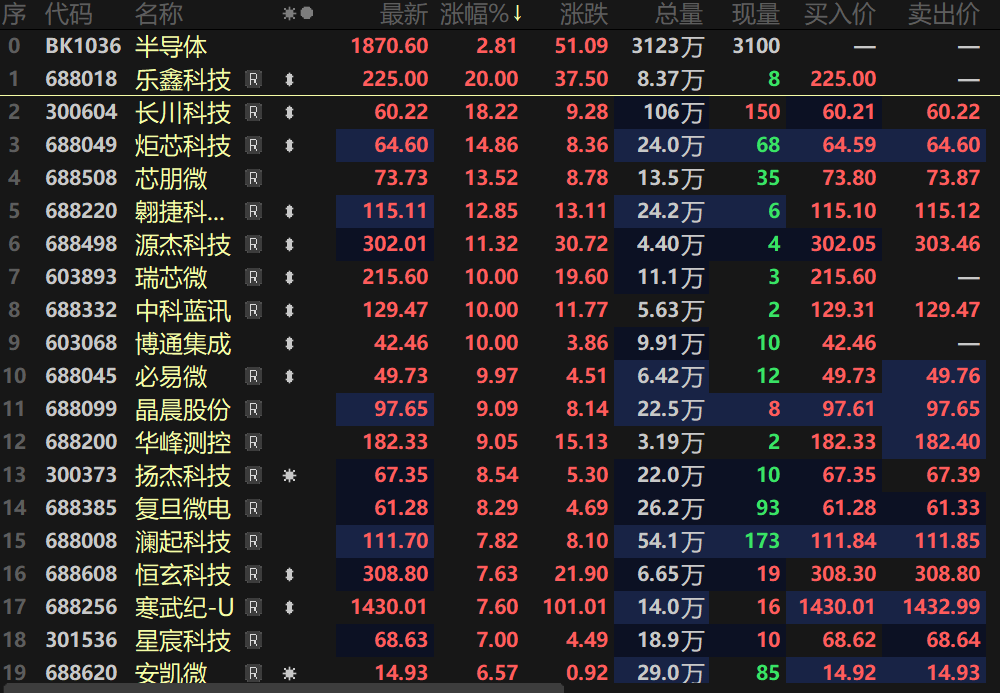Click the marker icon on 炬芯科技 row
The height and width of the screenshot is (693, 1000).
pos(290,146)
